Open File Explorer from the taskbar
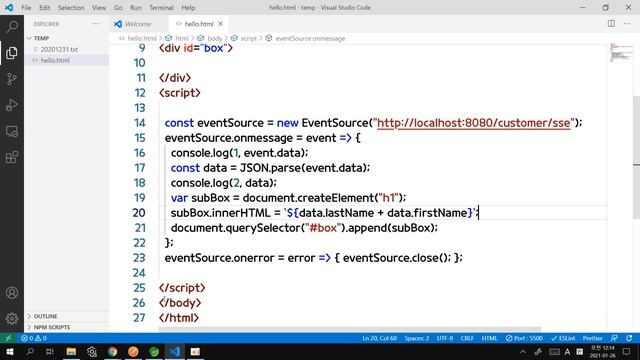This screenshot has width=640, height=360. click(x=71, y=351)
